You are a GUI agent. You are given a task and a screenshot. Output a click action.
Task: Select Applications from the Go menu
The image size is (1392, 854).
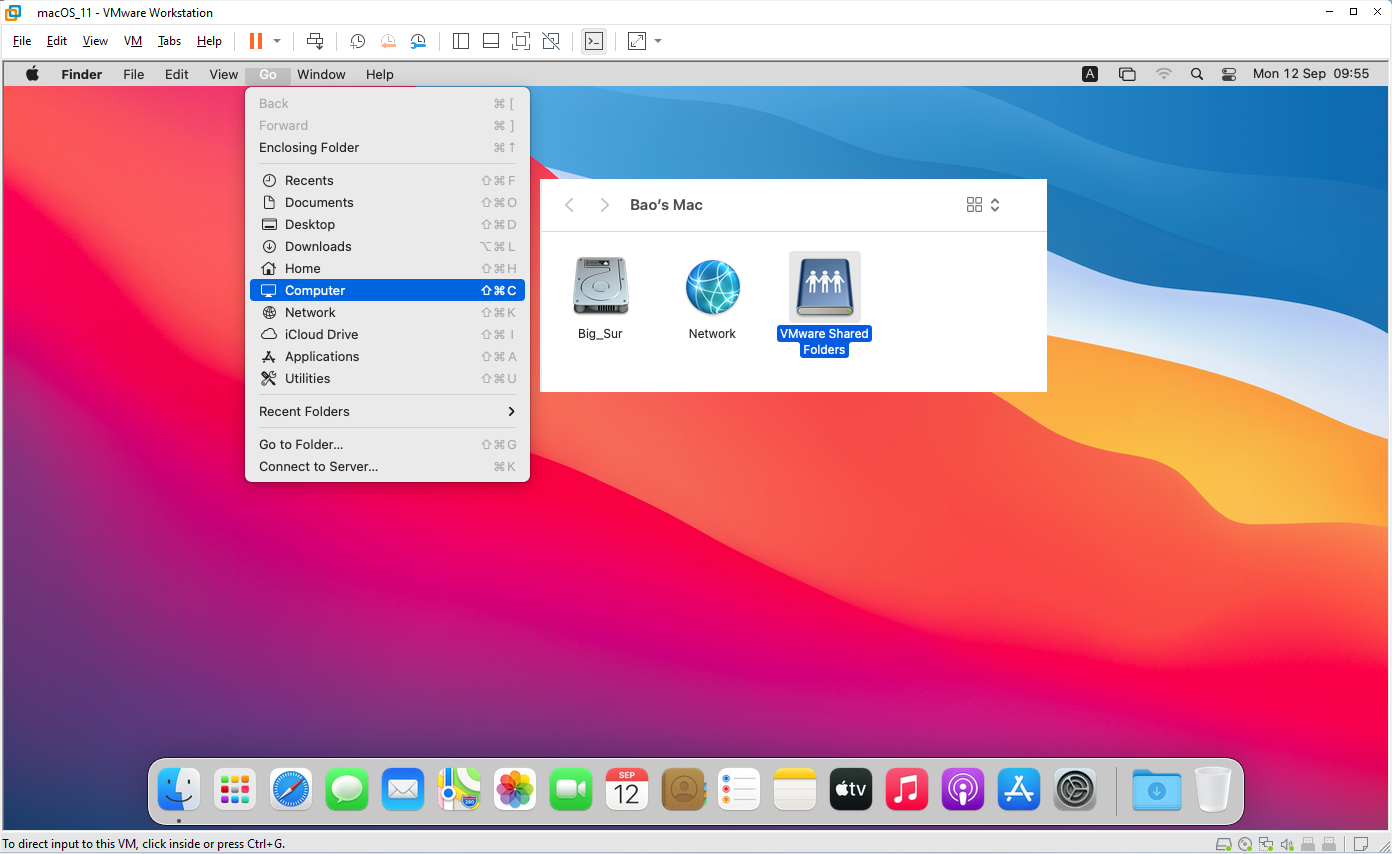[387, 356]
